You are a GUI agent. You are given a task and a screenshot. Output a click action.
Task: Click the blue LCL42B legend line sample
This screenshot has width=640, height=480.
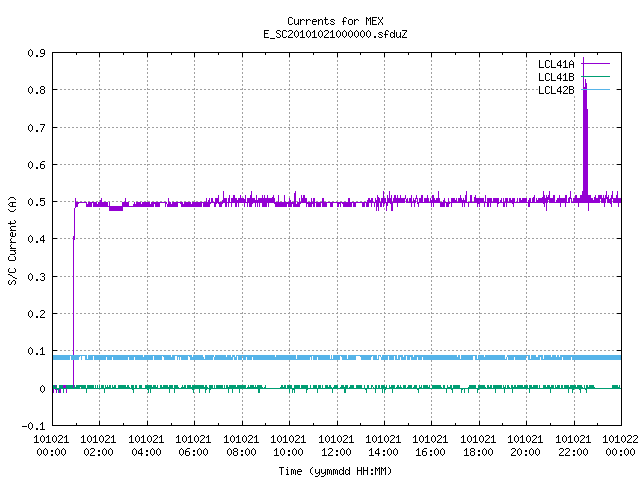coord(596,89)
